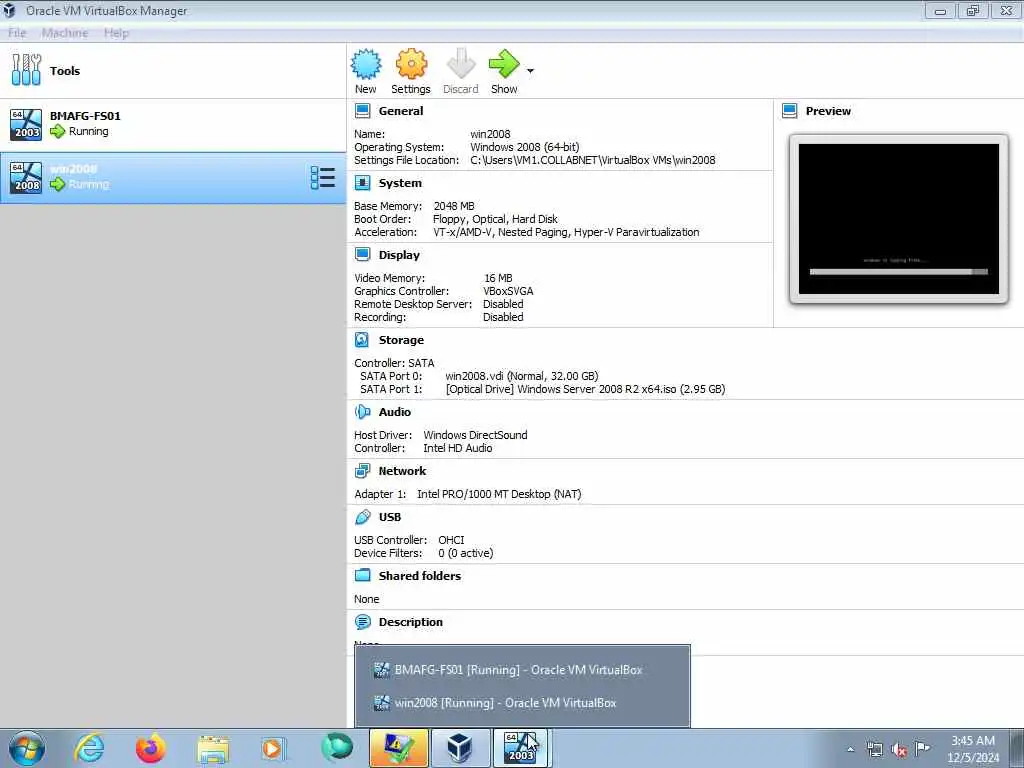This screenshot has height=768, width=1024.
Task: Click the New virtual machine toolbar icon
Action: 366,71
